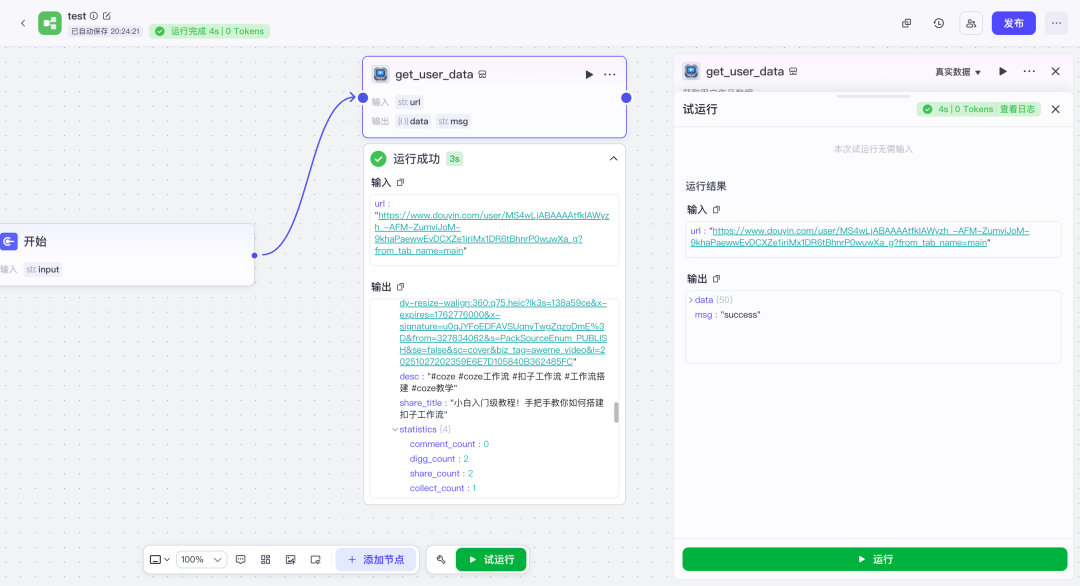The height and width of the screenshot is (586, 1080).
Task: Open the debug wrench tool
Action: (441, 560)
